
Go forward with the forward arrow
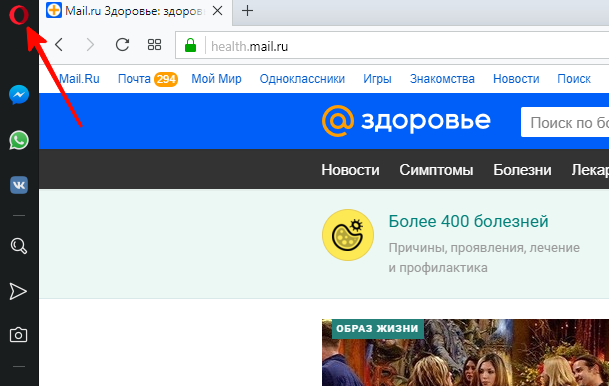[x=90, y=45]
